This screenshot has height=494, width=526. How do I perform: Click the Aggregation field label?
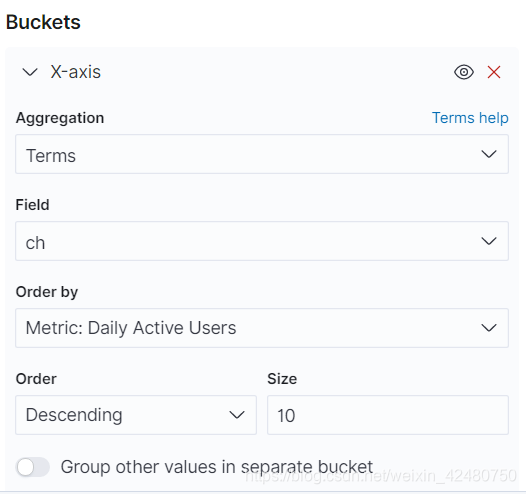tap(60, 118)
